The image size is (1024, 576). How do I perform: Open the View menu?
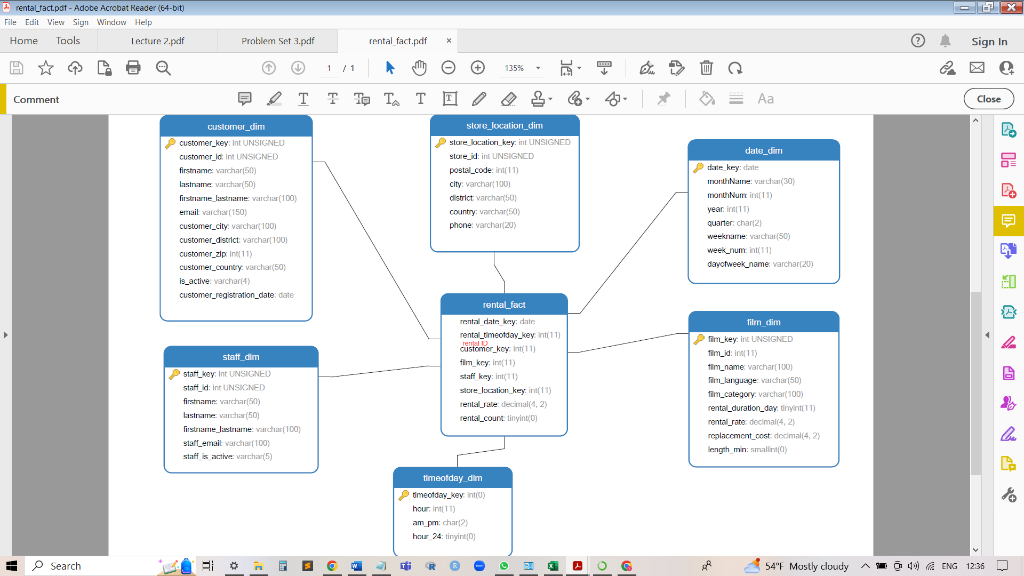tap(56, 21)
